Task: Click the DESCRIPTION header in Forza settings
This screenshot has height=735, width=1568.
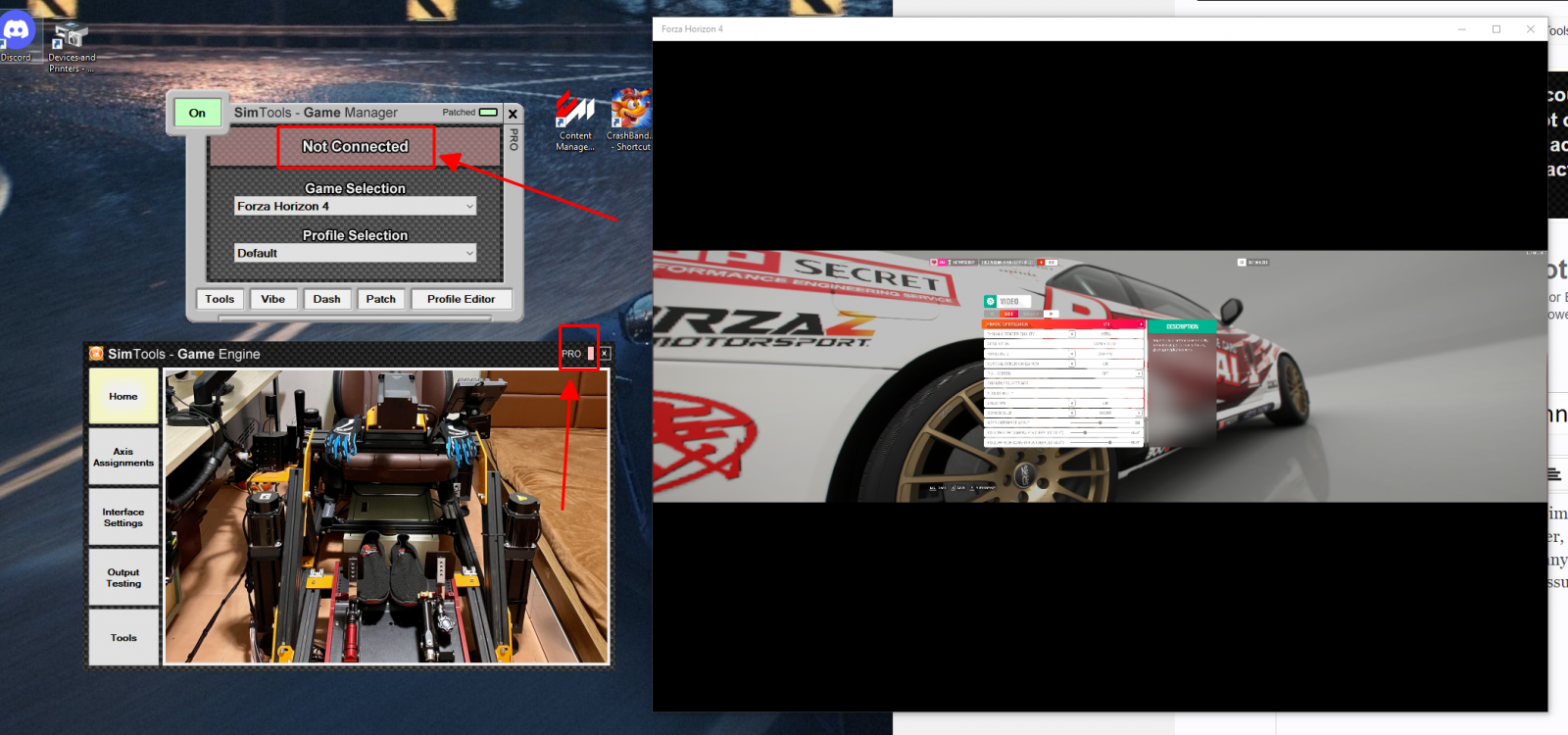Action: (1182, 326)
